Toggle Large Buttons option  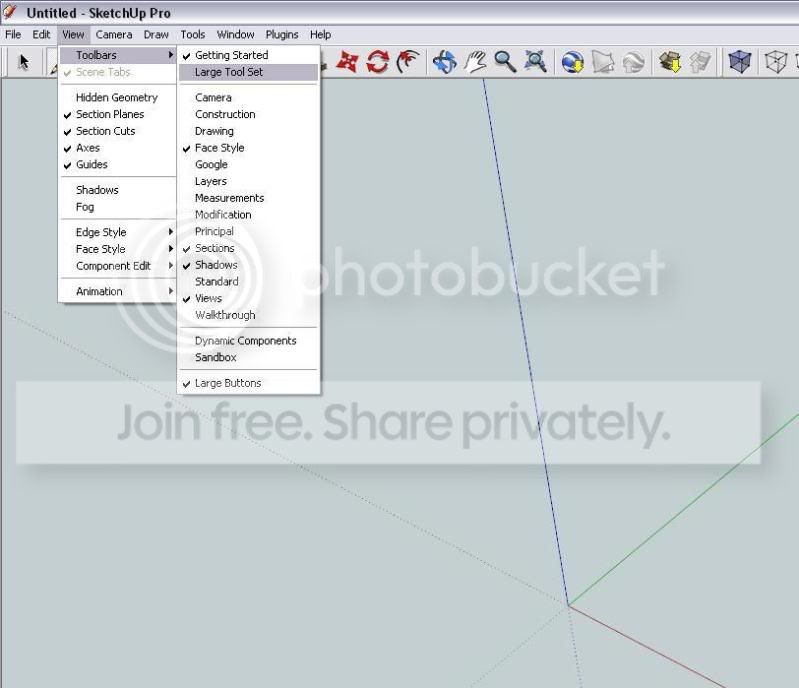coord(249,383)
